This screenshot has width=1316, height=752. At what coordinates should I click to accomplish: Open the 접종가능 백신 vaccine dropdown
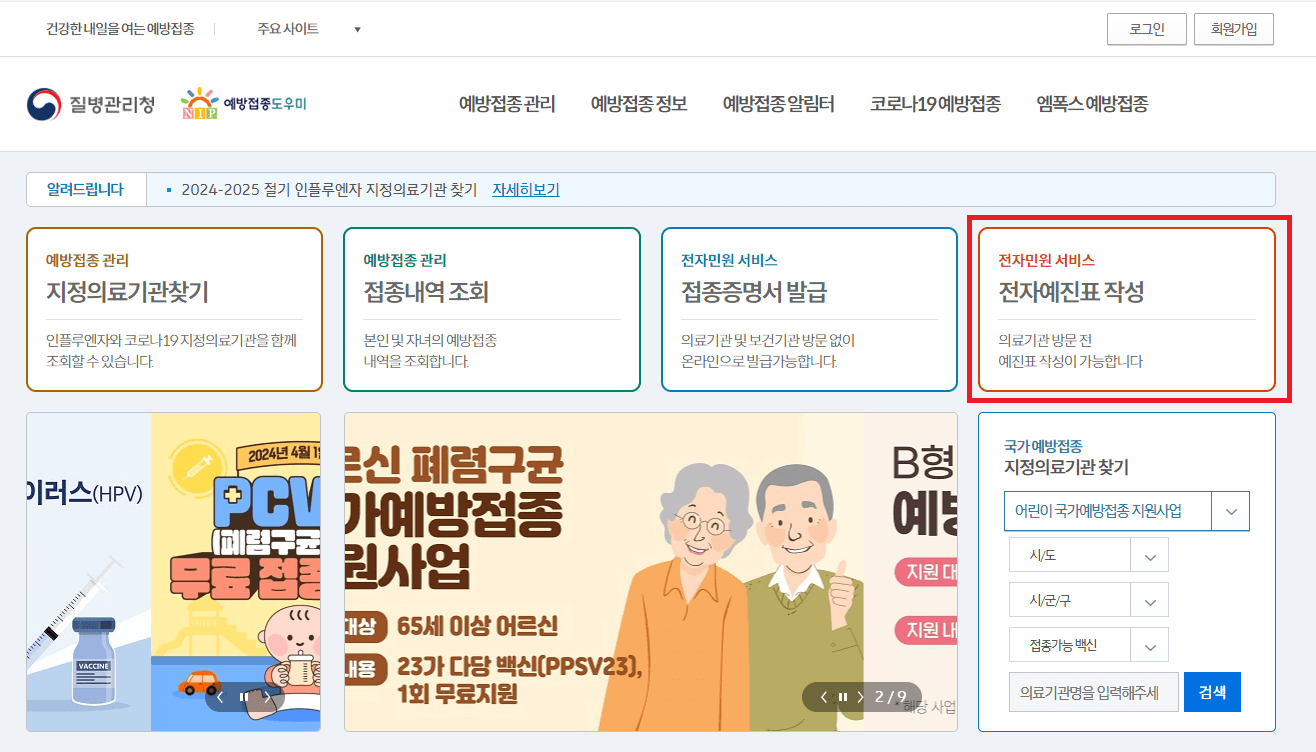(1088, 645)
